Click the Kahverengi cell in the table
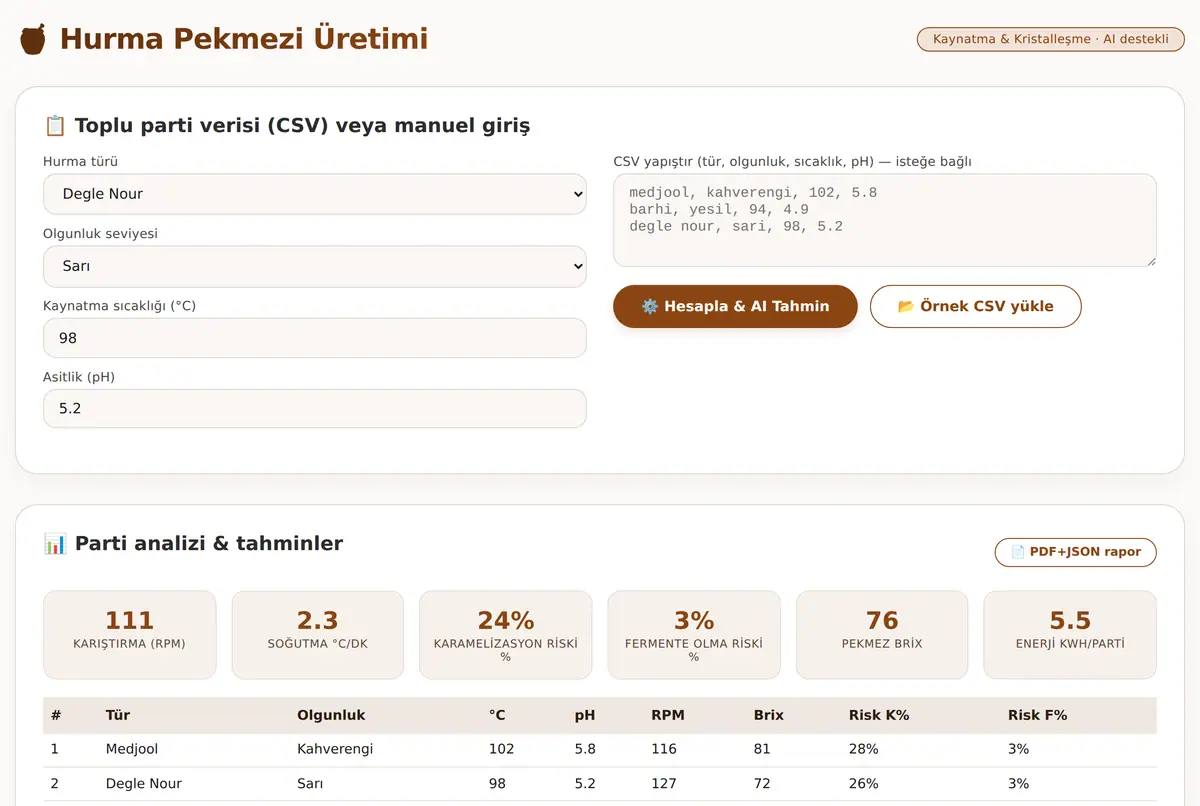 click(335, 749)
